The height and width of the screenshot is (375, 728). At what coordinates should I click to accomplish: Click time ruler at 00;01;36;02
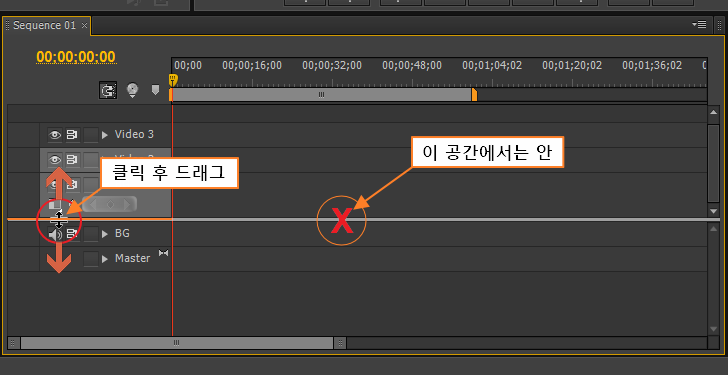pos(652,65)
